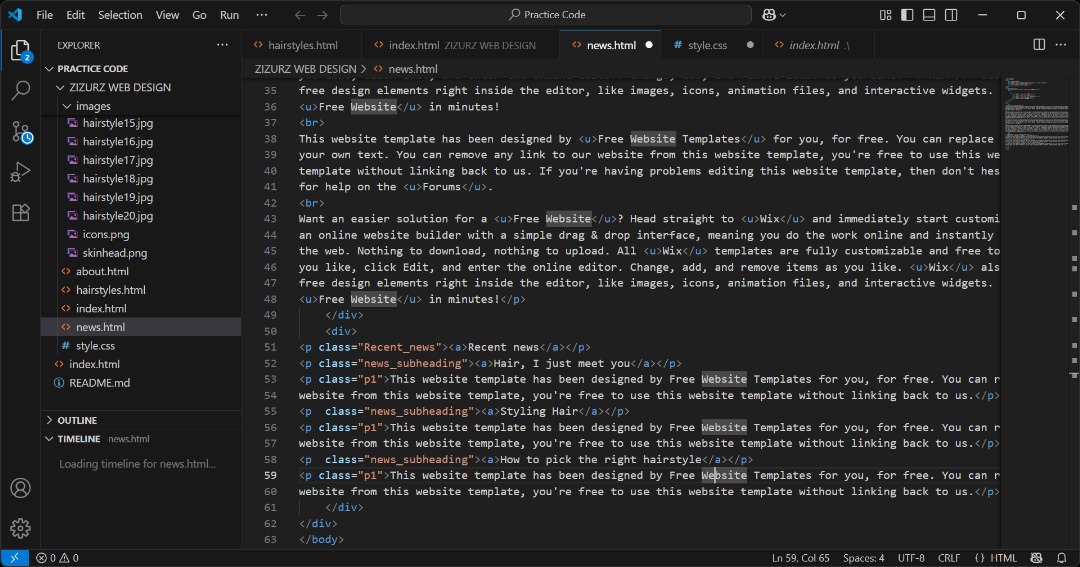The width and height of the screenshot is (1080, 567).
Task: Open the Extensions view
Action: click(x=21, y=212)
